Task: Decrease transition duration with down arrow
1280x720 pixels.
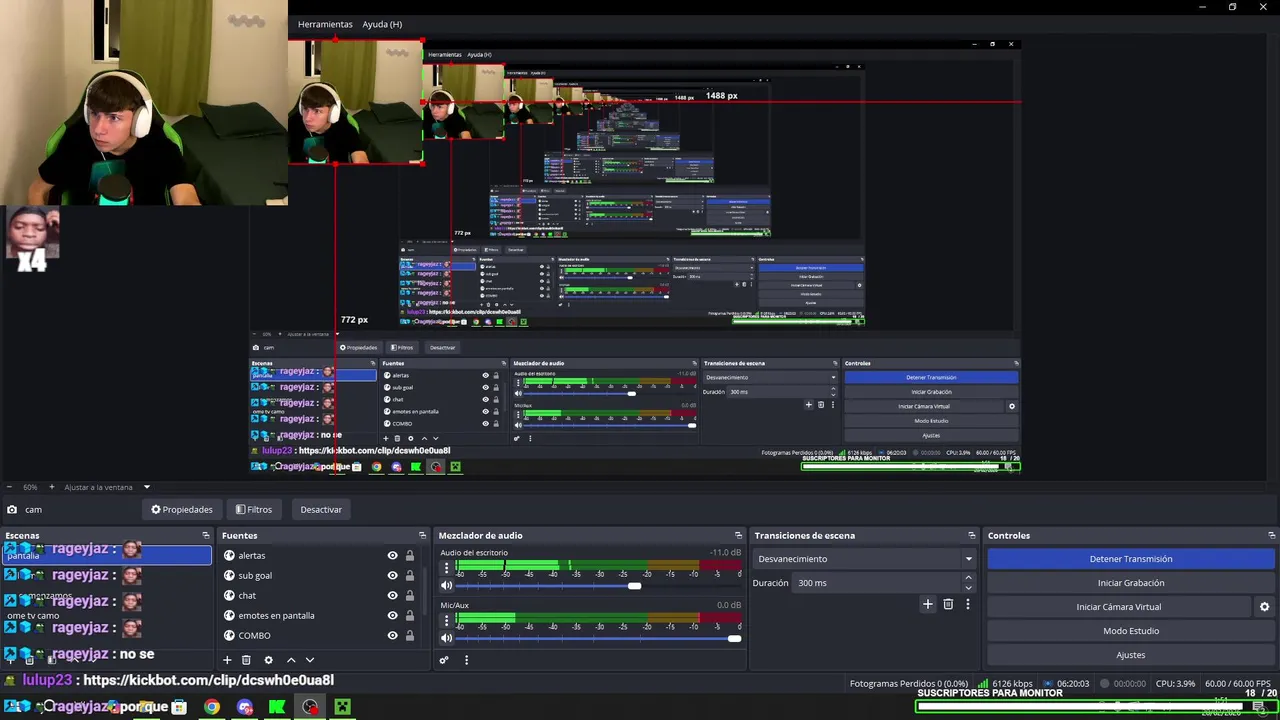Action: pyautogui.click(x=968, y=588)
